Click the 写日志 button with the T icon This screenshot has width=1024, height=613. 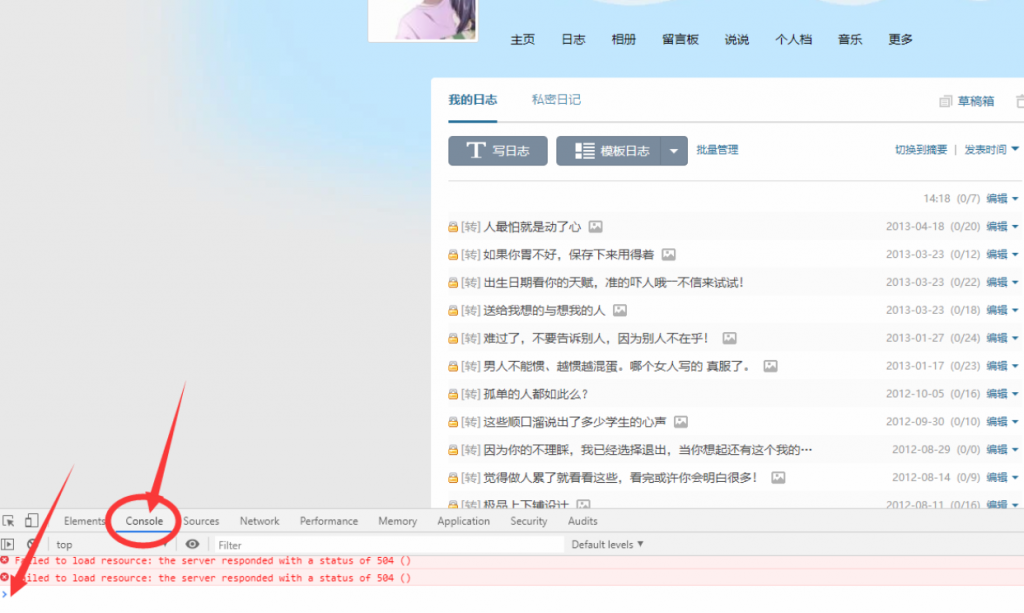[x=497, y=150]
